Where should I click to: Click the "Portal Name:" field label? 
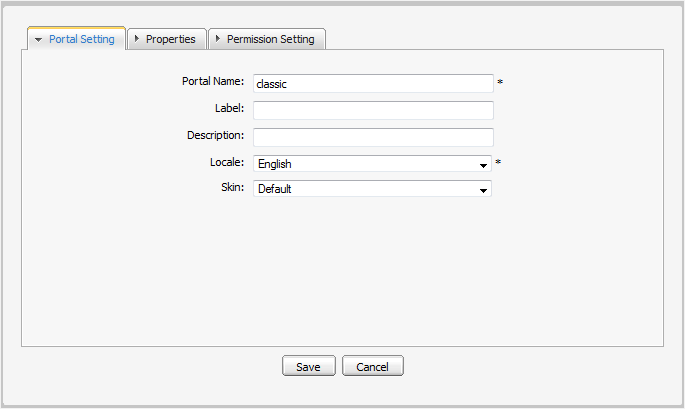coord(213,82)
